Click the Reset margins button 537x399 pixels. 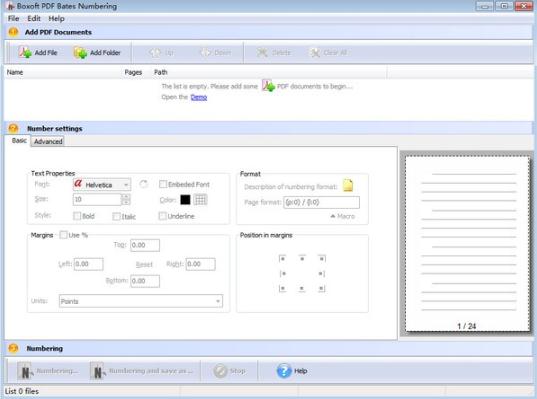pyautogui.click(x=144, y=264)
